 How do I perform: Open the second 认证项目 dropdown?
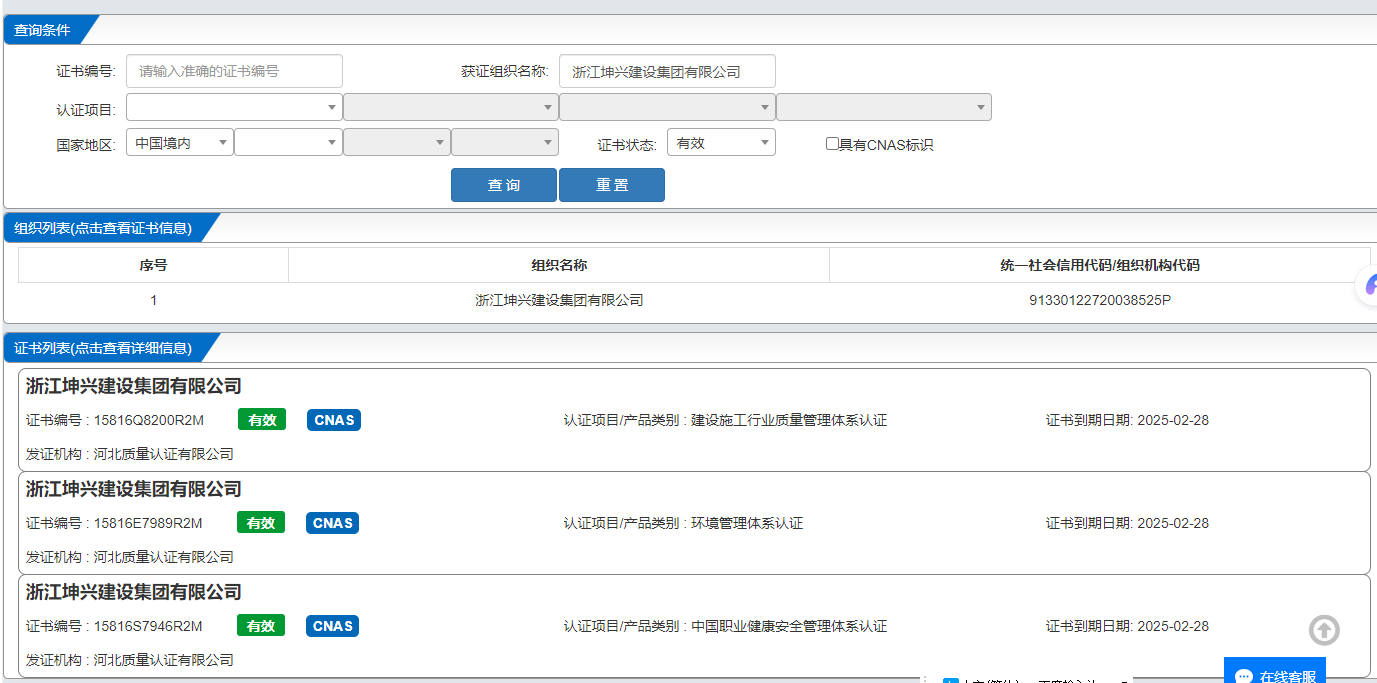click(x=451, y=107)
